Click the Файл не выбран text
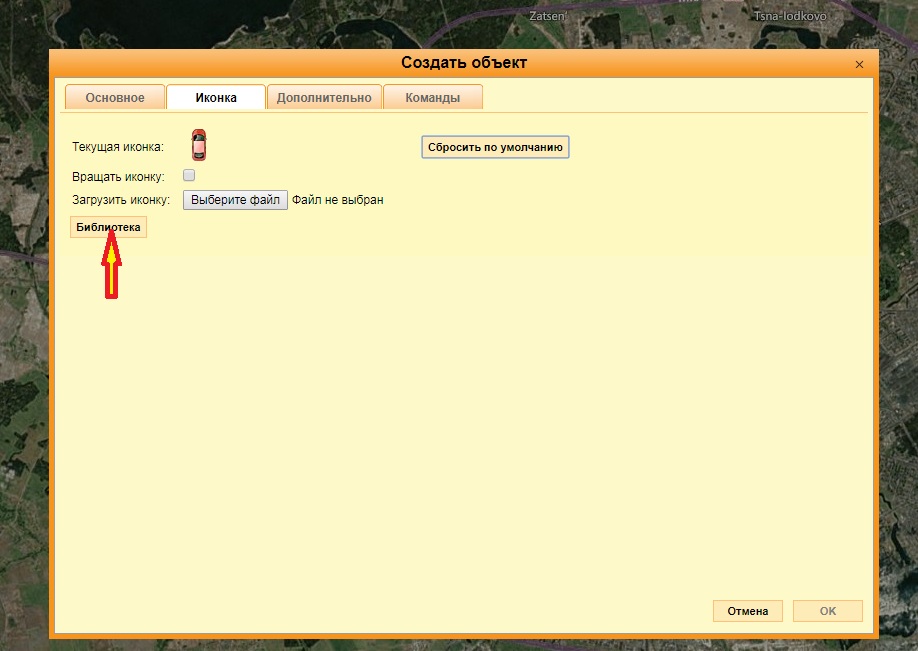918x651 pixels. tap(338, 200)
